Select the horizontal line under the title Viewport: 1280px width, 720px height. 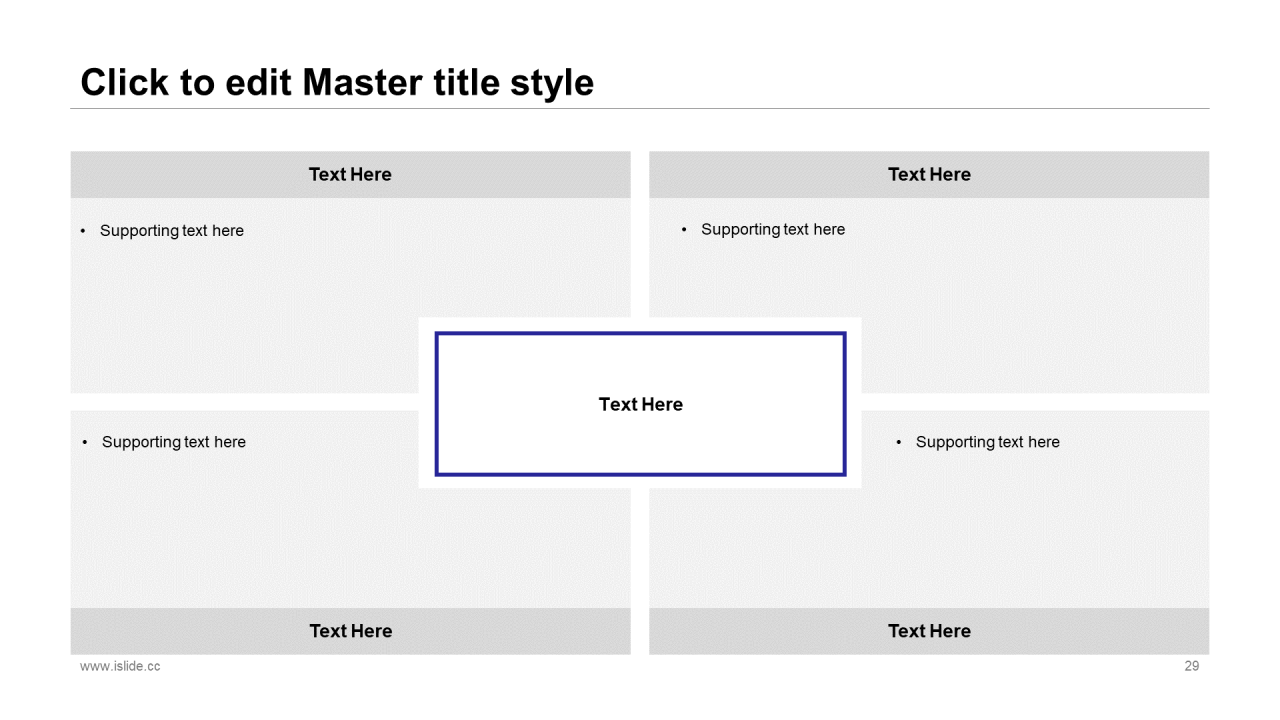640,108
